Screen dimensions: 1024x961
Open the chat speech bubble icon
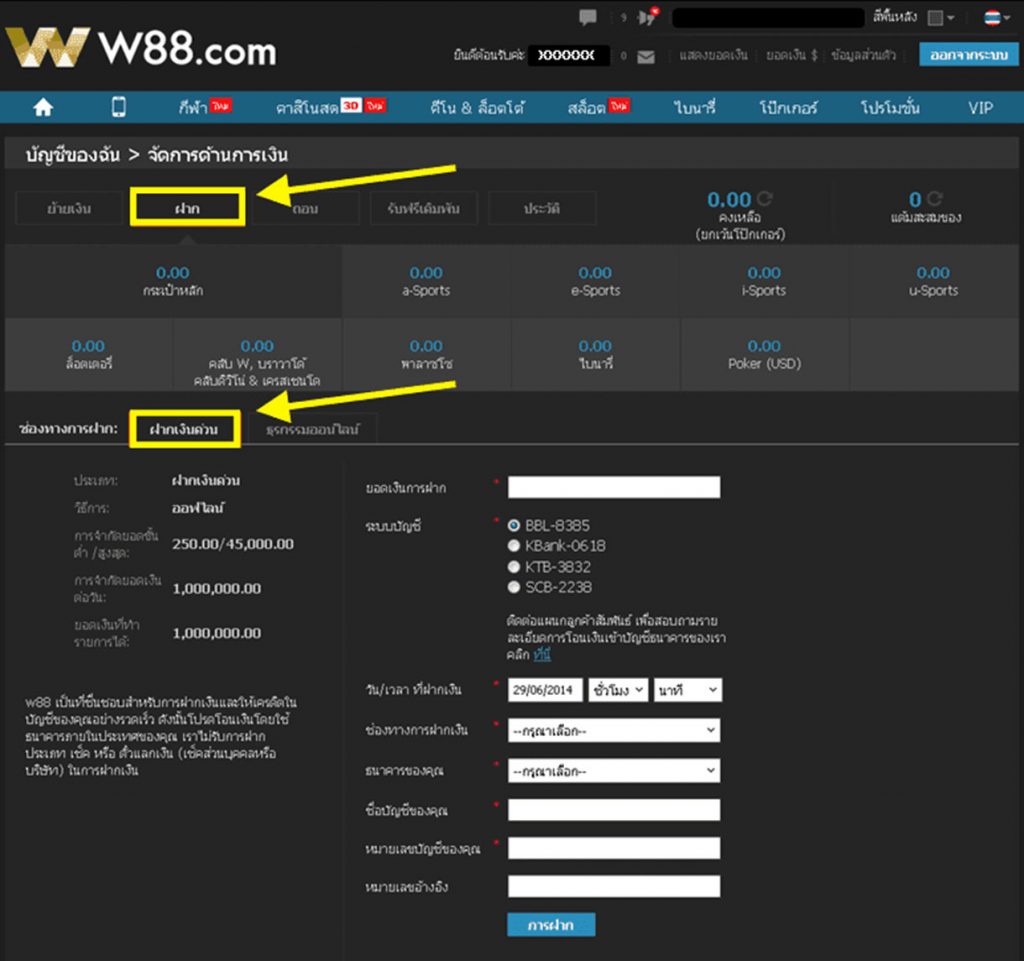pyautogui.click(x=588, y=17)
